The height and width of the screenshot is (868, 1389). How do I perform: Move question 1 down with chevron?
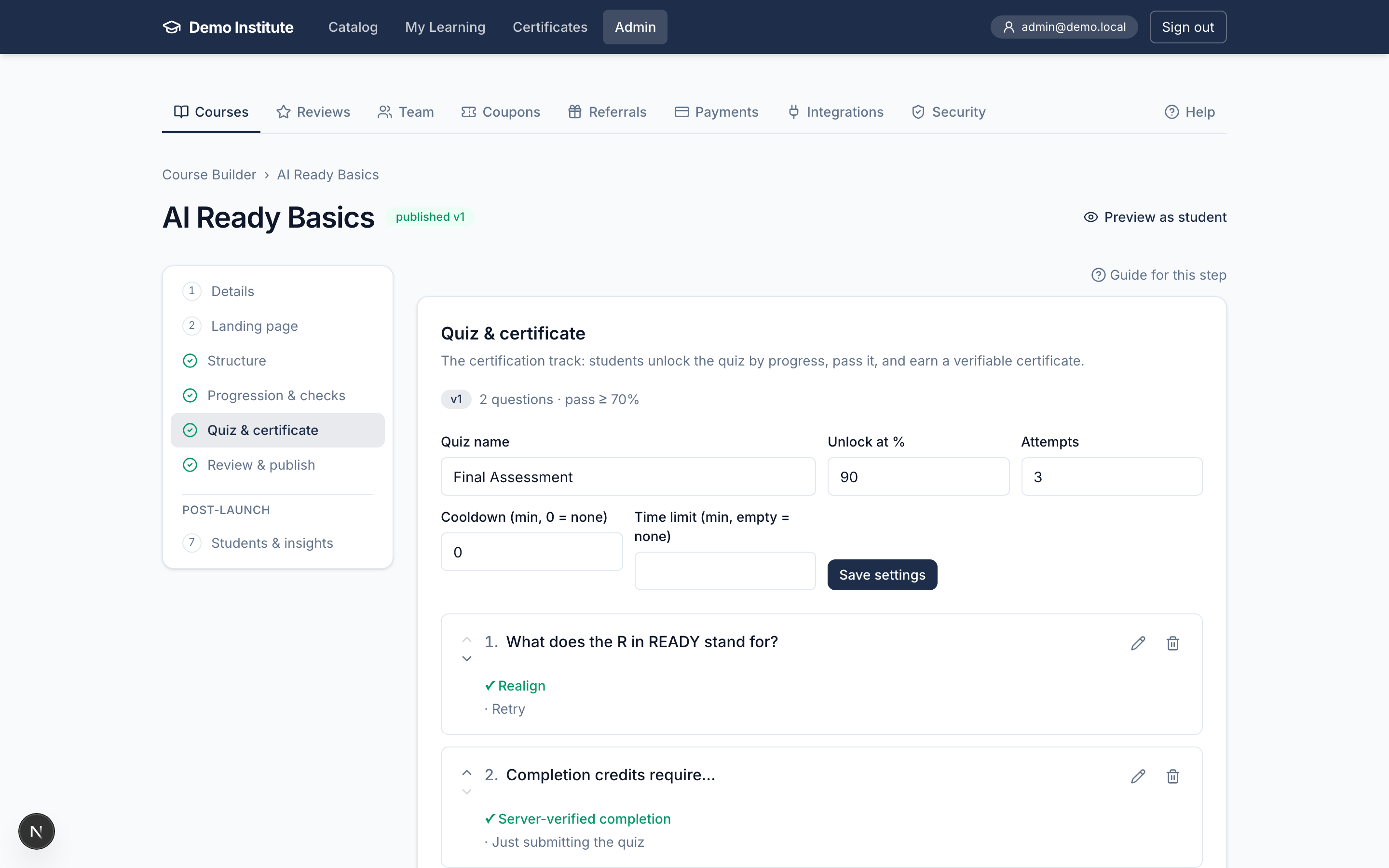467,658
